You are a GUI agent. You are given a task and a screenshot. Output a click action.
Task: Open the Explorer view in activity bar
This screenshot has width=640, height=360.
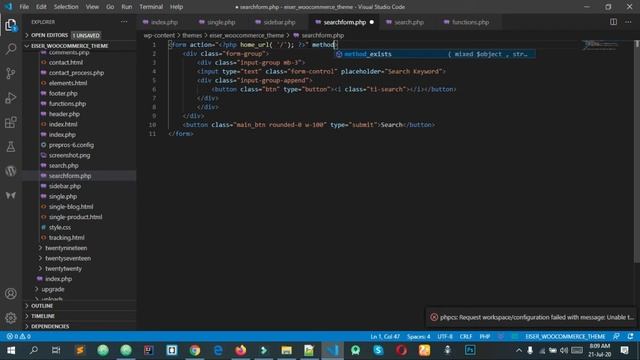coord(11,25)
